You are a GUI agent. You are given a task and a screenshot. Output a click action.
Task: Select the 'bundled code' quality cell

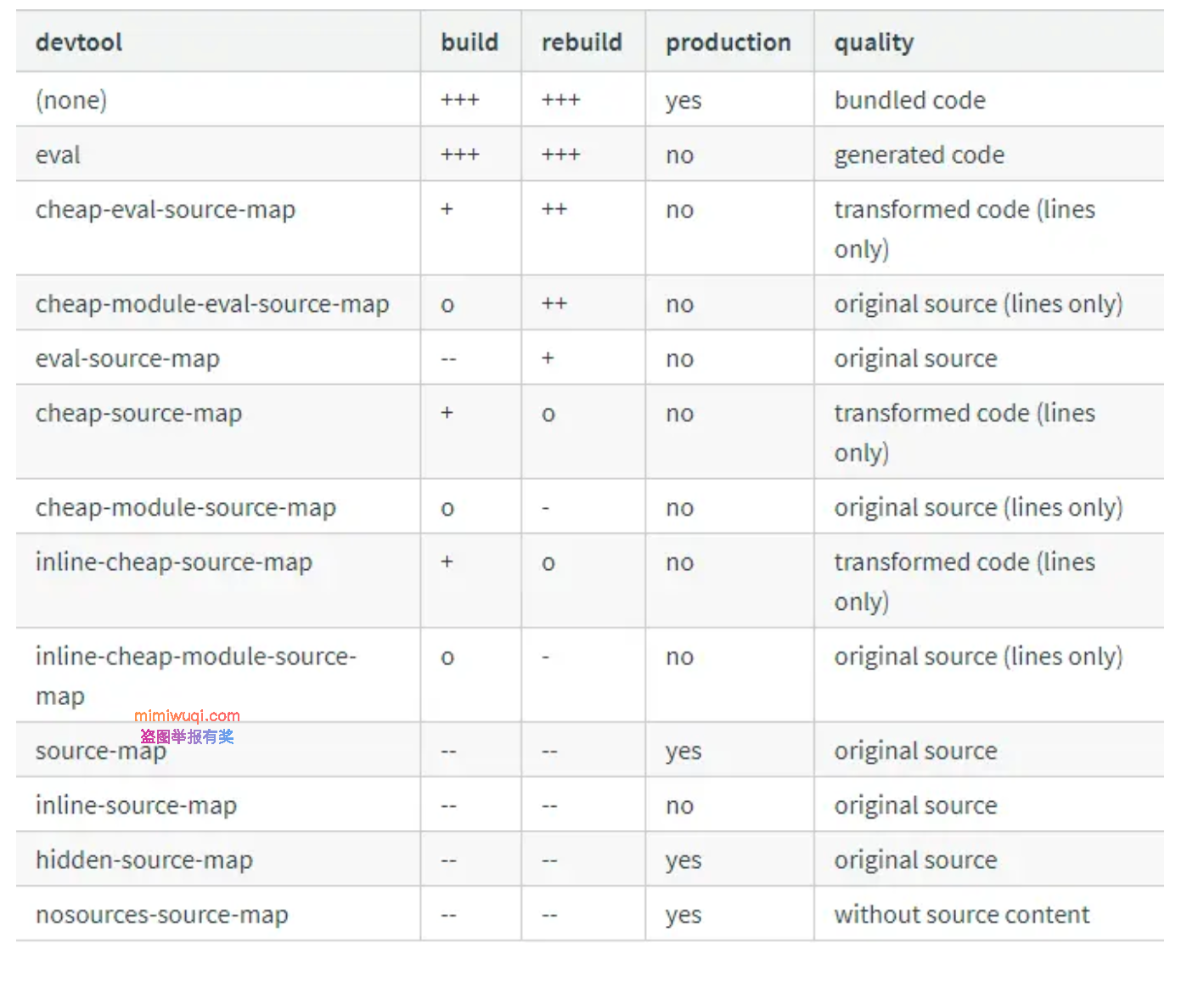click(x=909, y=100)
